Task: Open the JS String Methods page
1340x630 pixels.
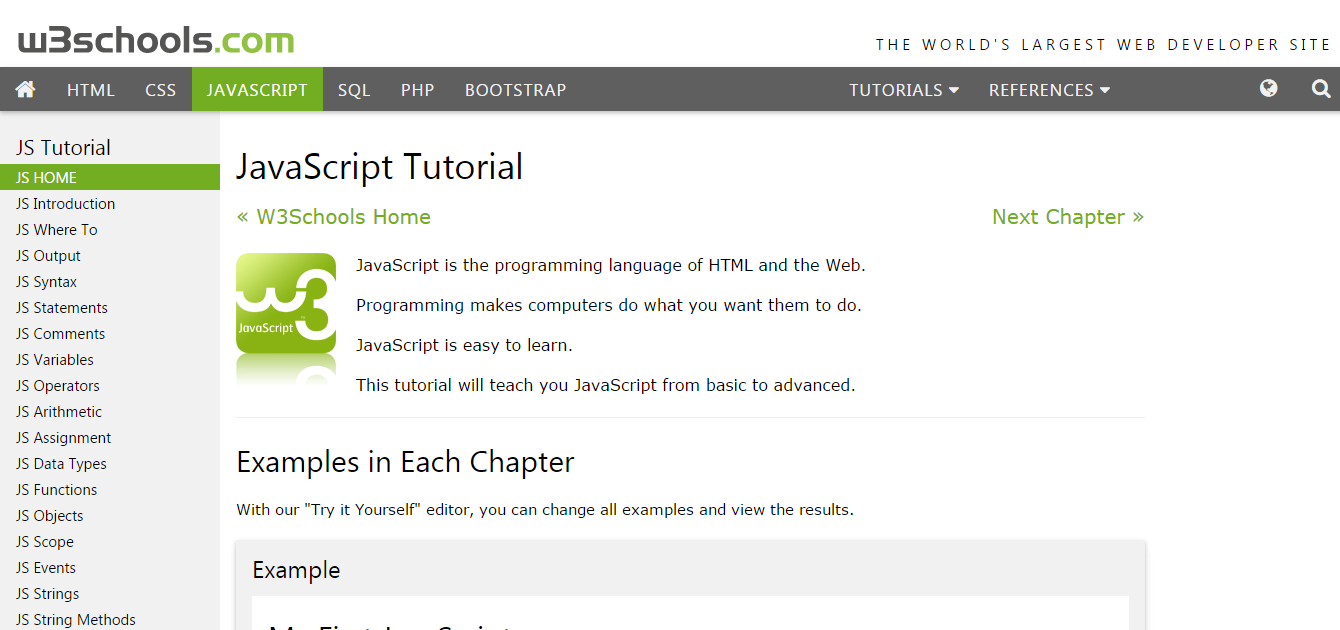Action: coord(75,619)
